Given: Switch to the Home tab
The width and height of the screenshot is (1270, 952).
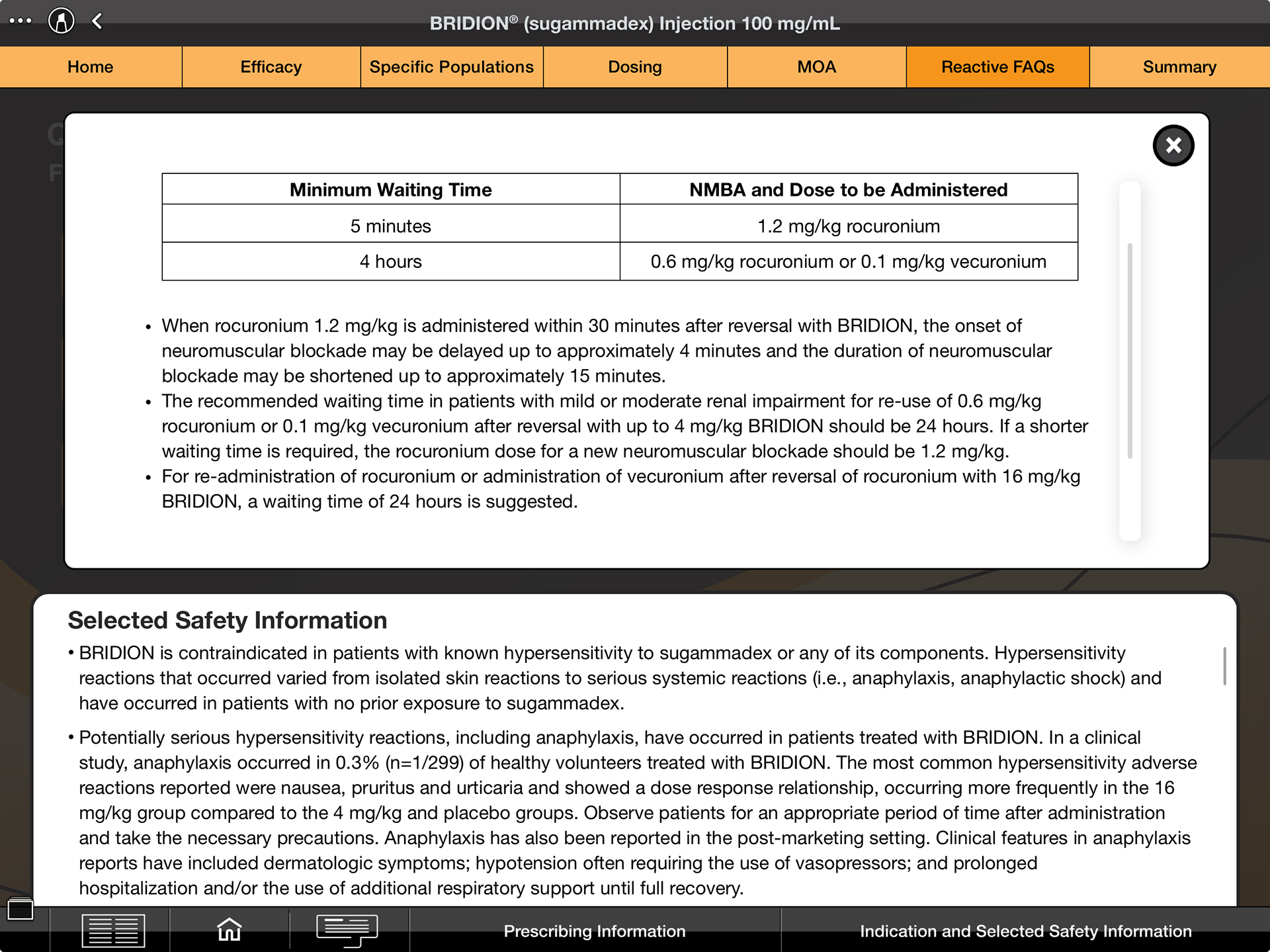Looking at the screenshot, I should [x=91, y=67].
